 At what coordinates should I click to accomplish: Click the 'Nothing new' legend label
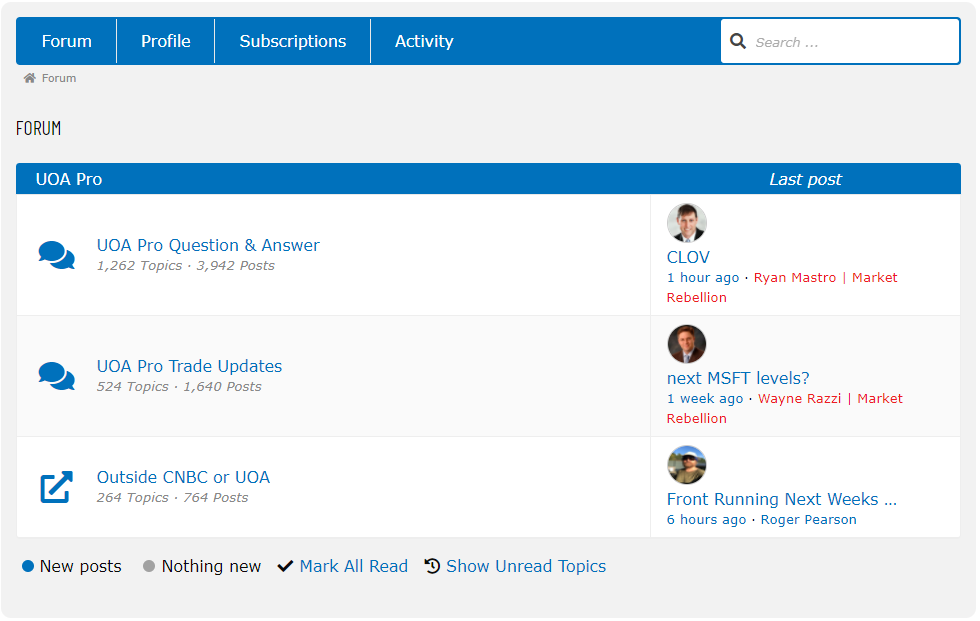pyautogui.click(x=211, y=566)
